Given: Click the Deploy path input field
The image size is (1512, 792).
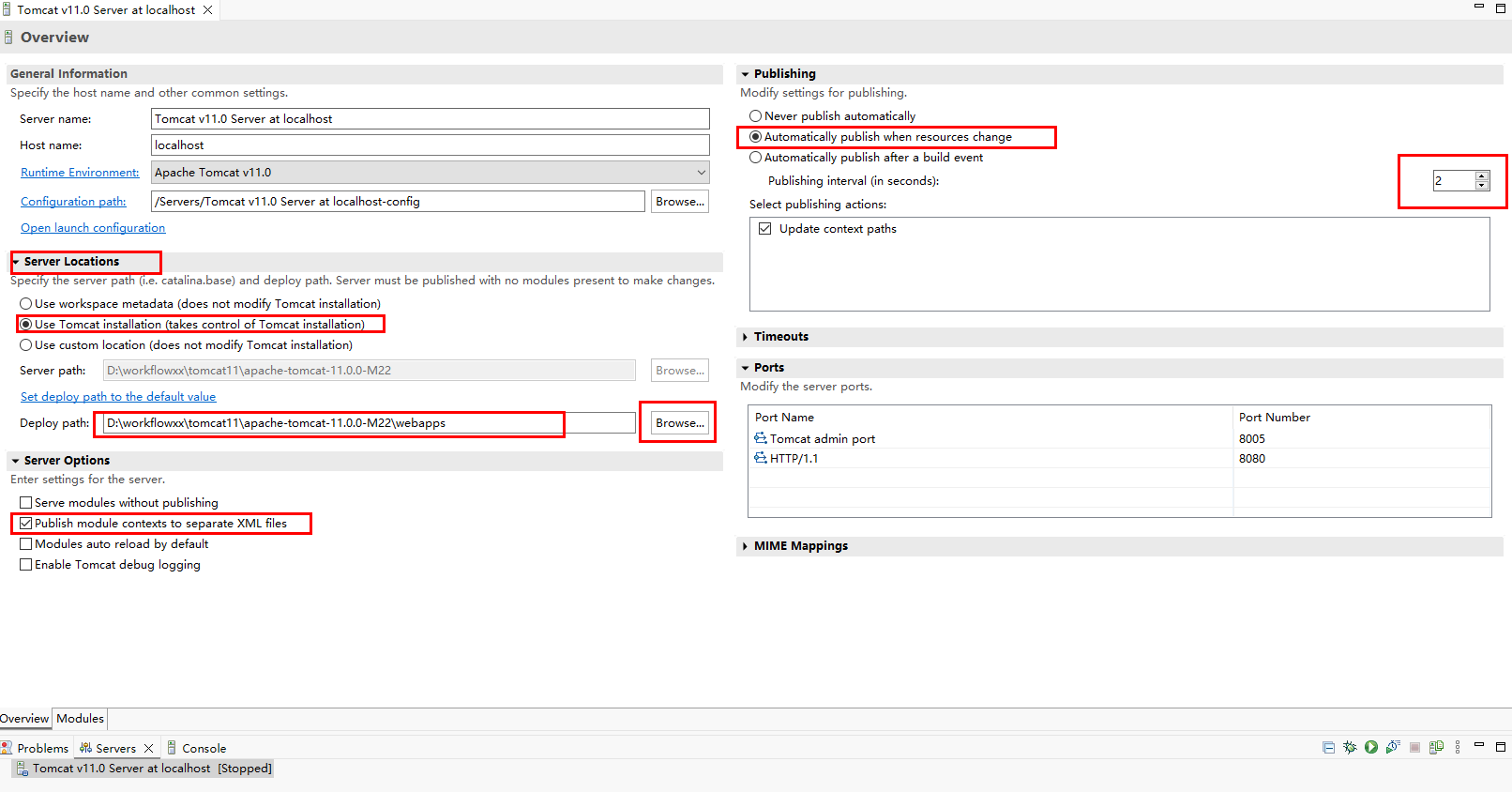Looking at the screenshot, I should point(370,423).
